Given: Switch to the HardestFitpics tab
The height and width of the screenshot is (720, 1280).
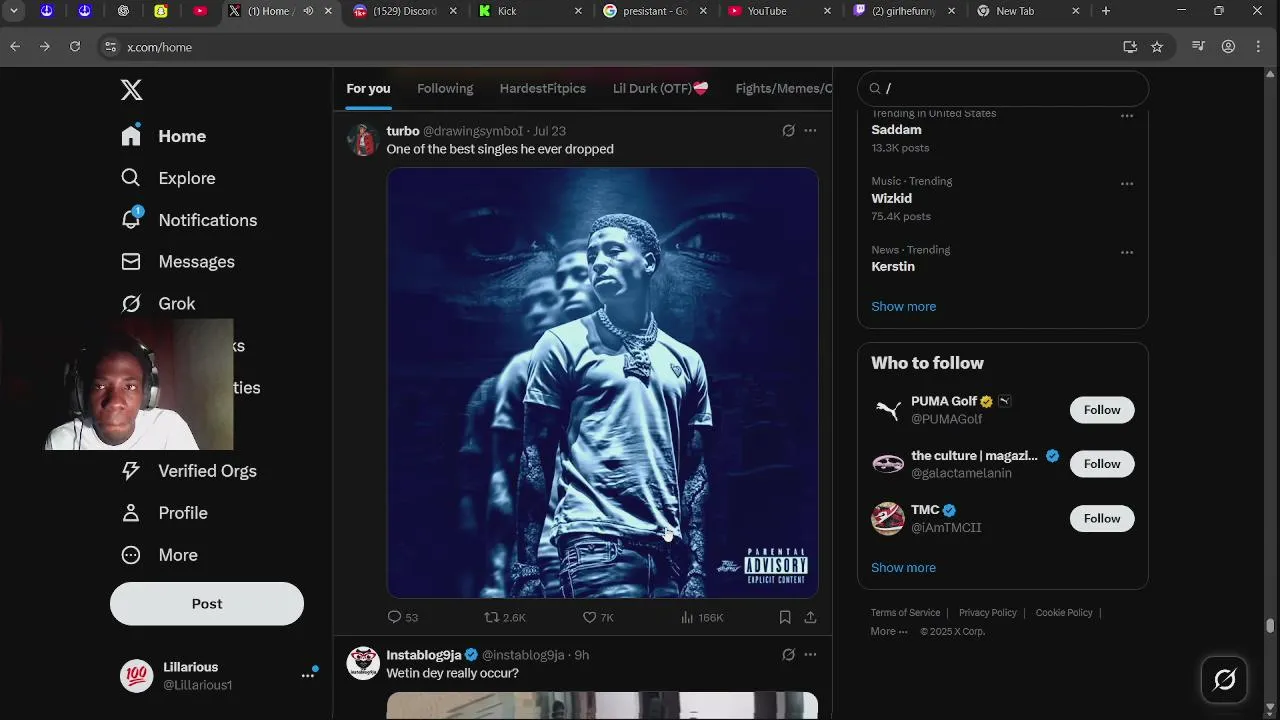Looking at the screenshot, I should [x=543, y=88].
